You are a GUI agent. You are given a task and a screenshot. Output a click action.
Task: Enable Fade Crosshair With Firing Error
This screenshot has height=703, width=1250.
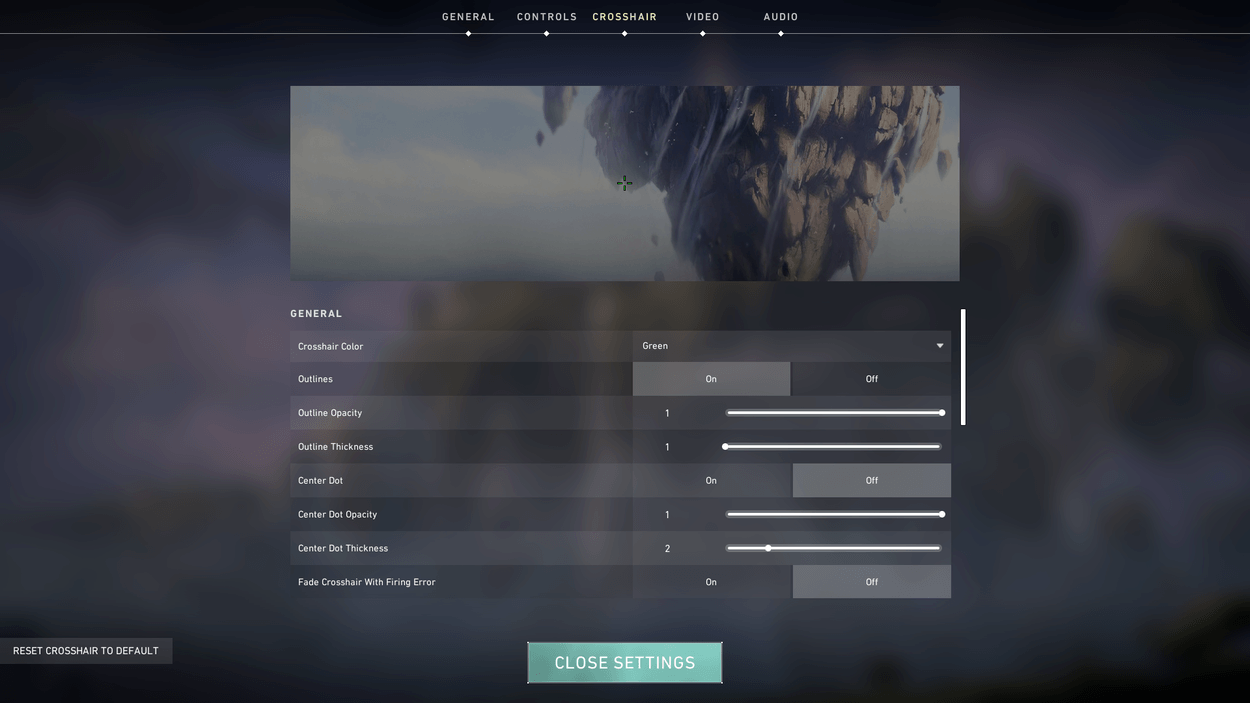point(711,581)
